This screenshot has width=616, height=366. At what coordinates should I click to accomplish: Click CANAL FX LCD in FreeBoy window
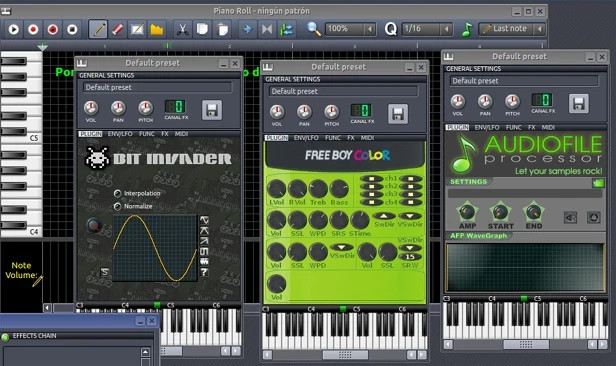tap(361, 110)
